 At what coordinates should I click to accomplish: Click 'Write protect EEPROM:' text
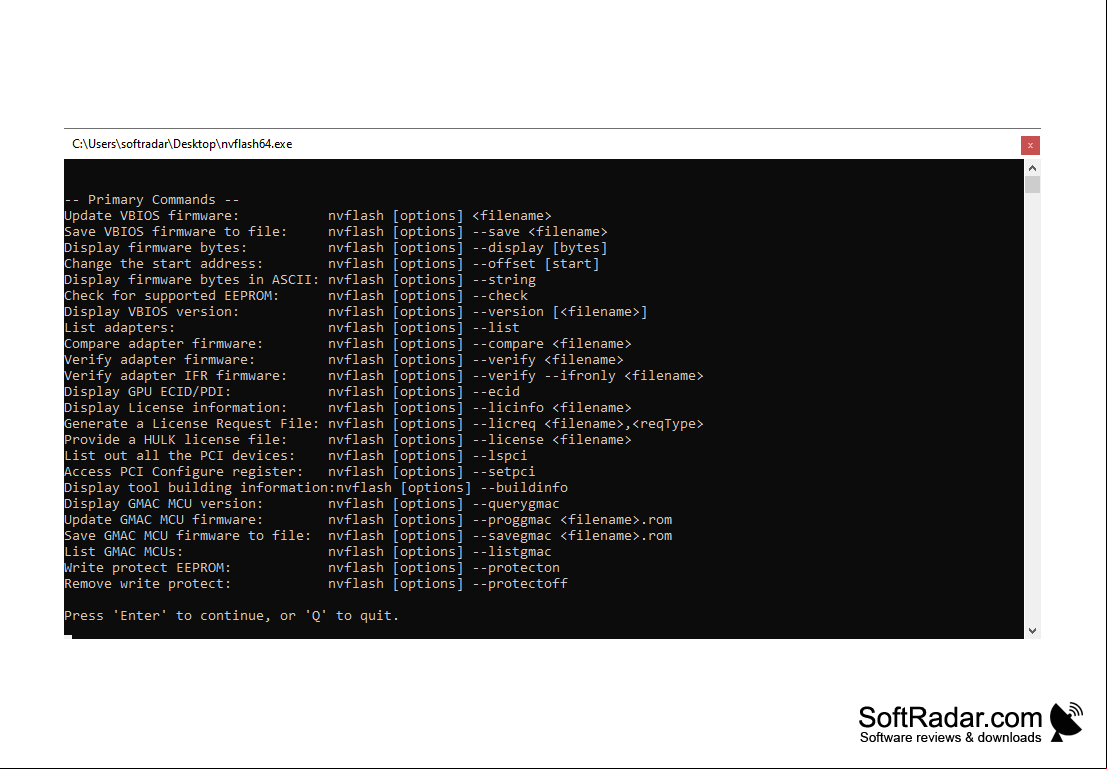pos(148,568)
